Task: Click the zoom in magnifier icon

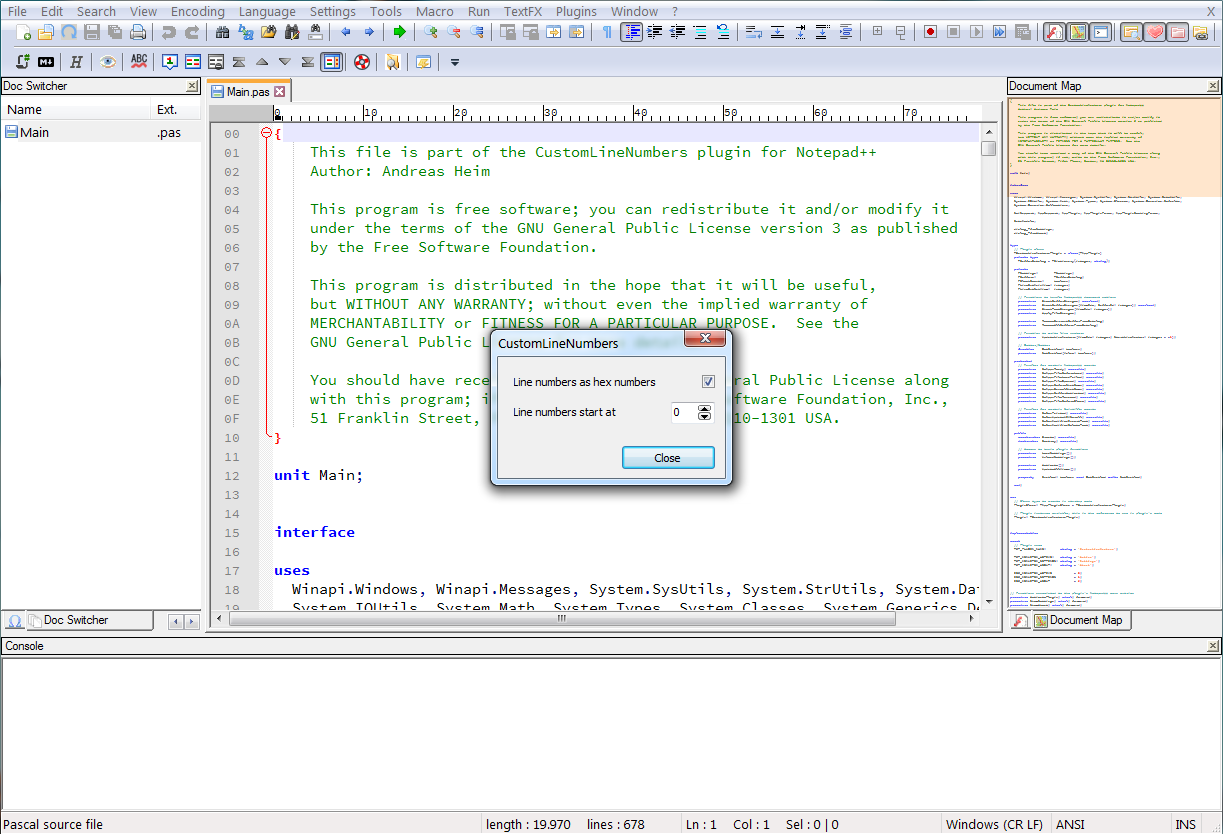Action: (x=430, y=32)
